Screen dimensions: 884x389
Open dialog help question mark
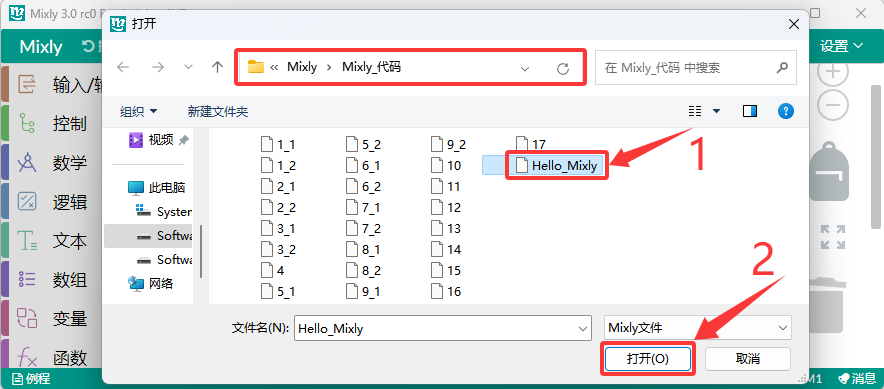click(785, 111)
